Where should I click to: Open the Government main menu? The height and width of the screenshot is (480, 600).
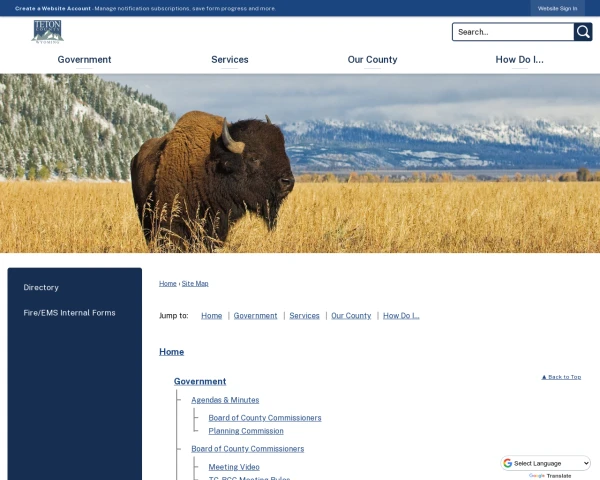[x=84, y=60]
